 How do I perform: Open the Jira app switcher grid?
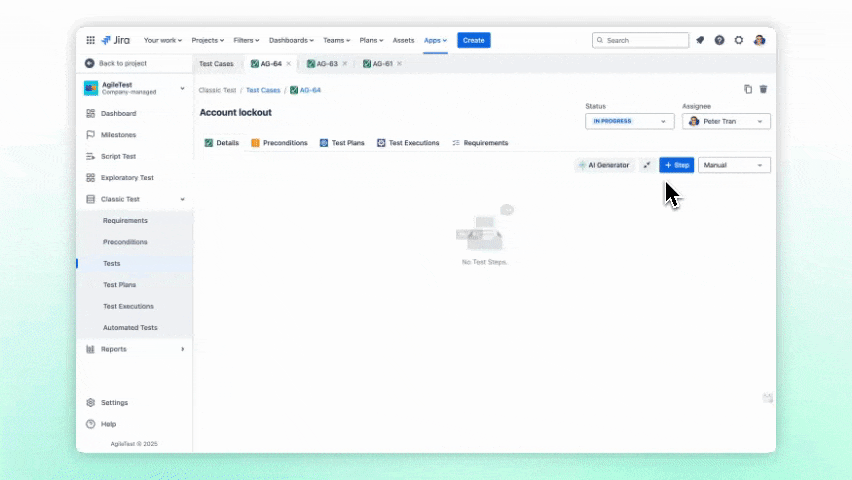(x=90, y=40)
